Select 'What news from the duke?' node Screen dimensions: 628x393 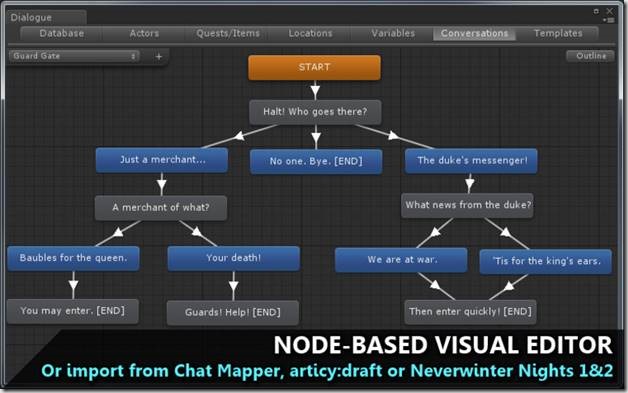click(x=467, y=205)
